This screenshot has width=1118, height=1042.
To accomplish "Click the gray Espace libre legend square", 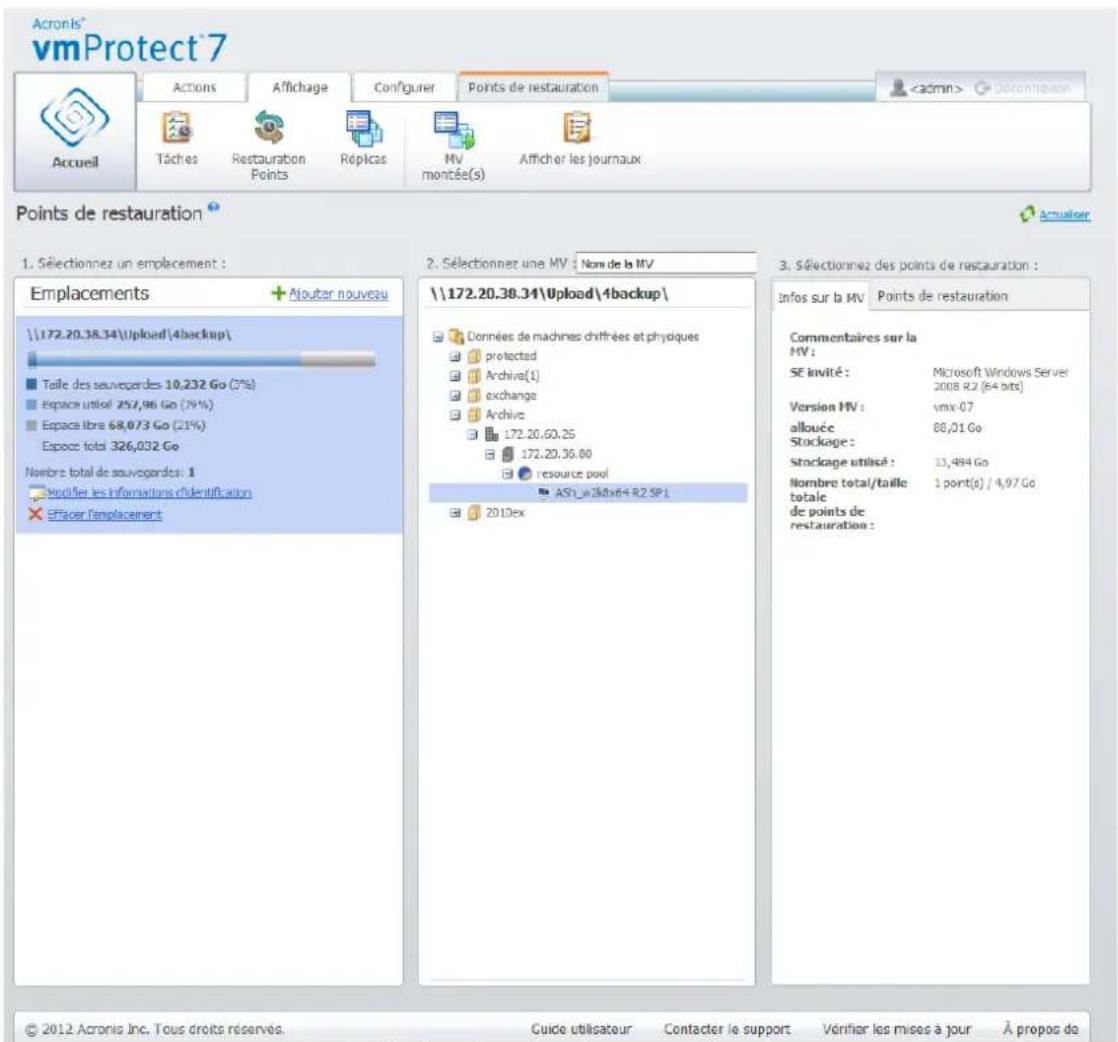I will [x=31, y=426].
